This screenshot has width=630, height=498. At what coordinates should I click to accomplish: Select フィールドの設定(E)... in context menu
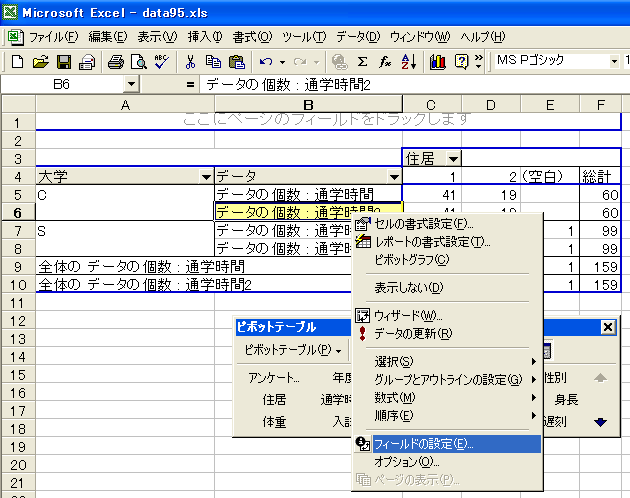(x=448, y=444)
